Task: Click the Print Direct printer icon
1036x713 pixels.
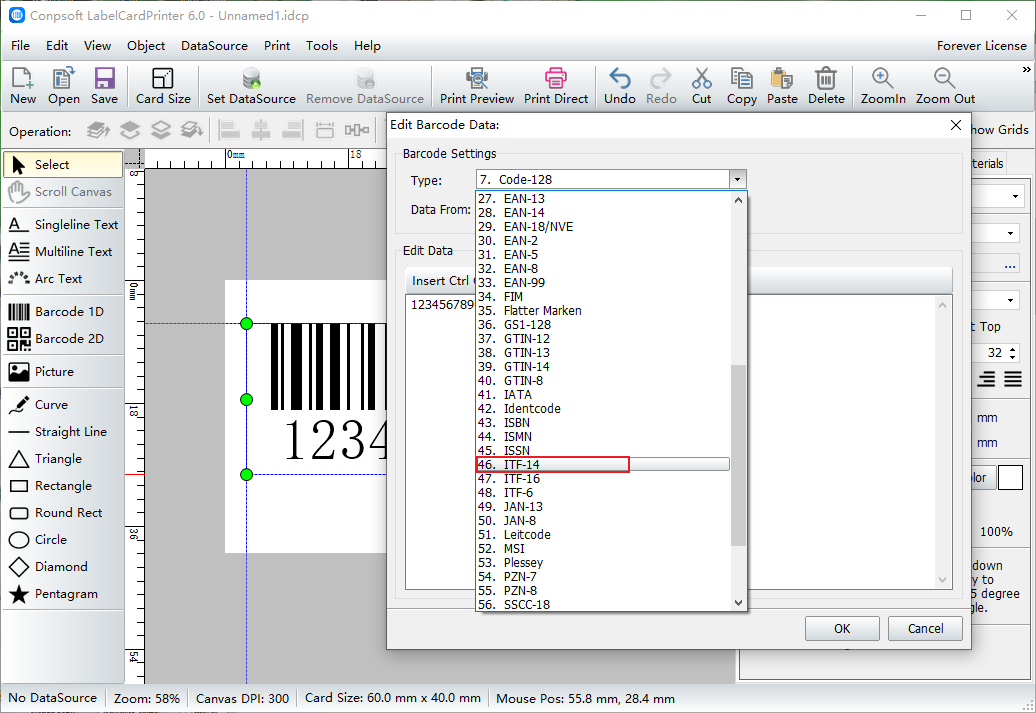Action: [x=556, y=79]
